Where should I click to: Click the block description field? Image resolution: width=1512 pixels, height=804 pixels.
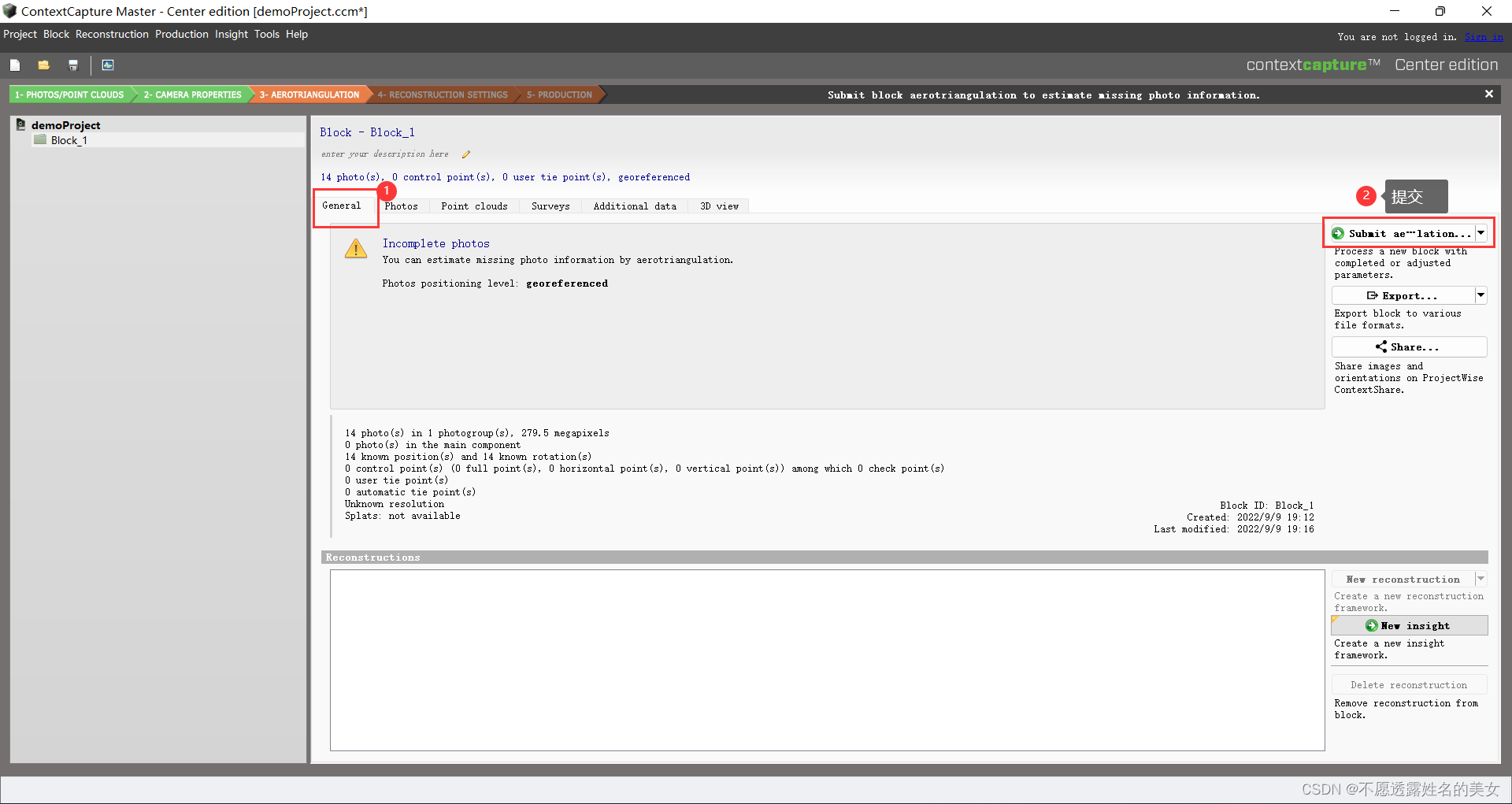(385, 154)
